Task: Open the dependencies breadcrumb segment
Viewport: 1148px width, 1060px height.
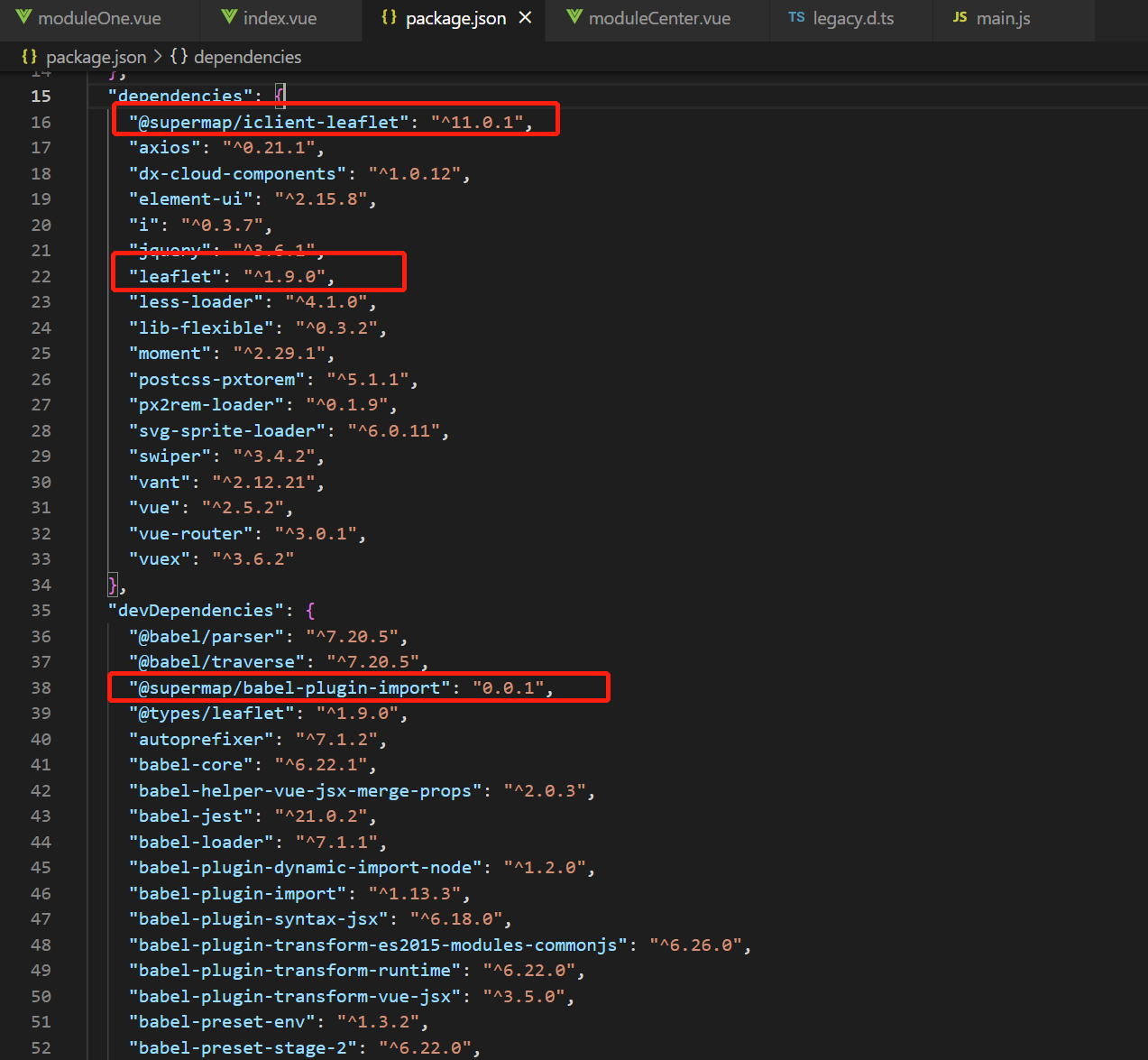Action: 247,57
